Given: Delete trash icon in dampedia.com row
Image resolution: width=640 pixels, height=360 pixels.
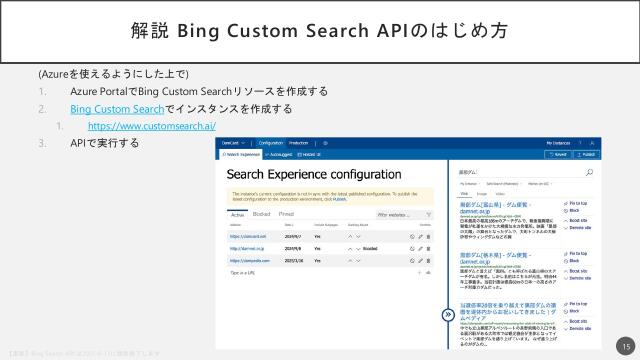Looking at the screenshot, I should [x=428, y=260].
